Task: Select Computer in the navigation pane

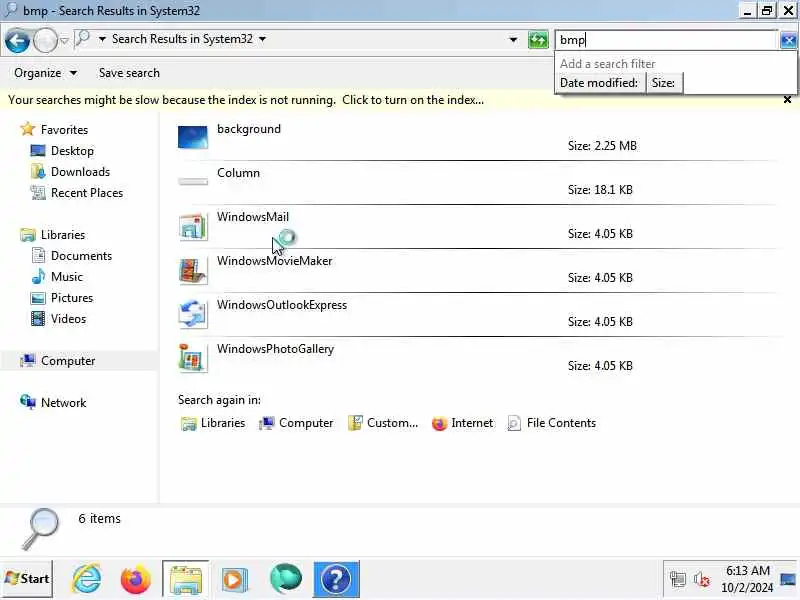Action: [68, 361]
